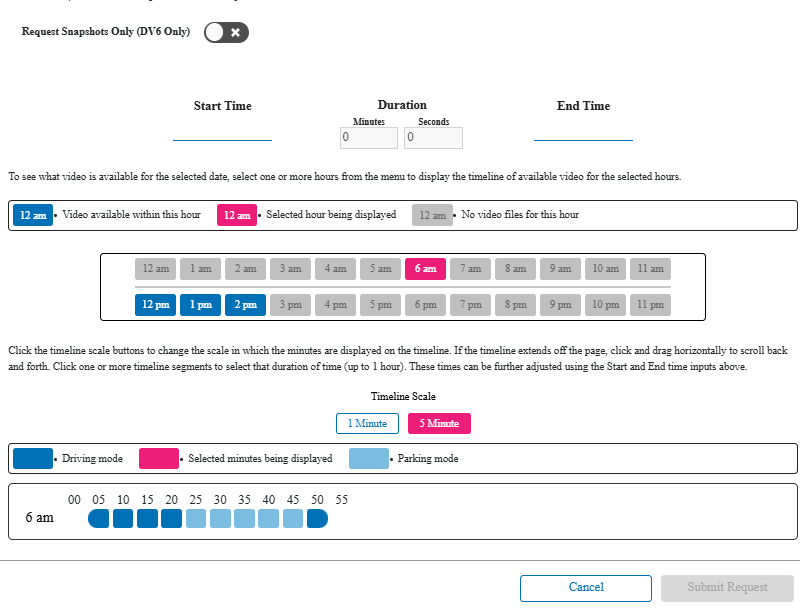Image resolution: width=800 pixels, height=608 pixels.
Task: Select the 15 minute timeline segment
Action: pos(172,518)
